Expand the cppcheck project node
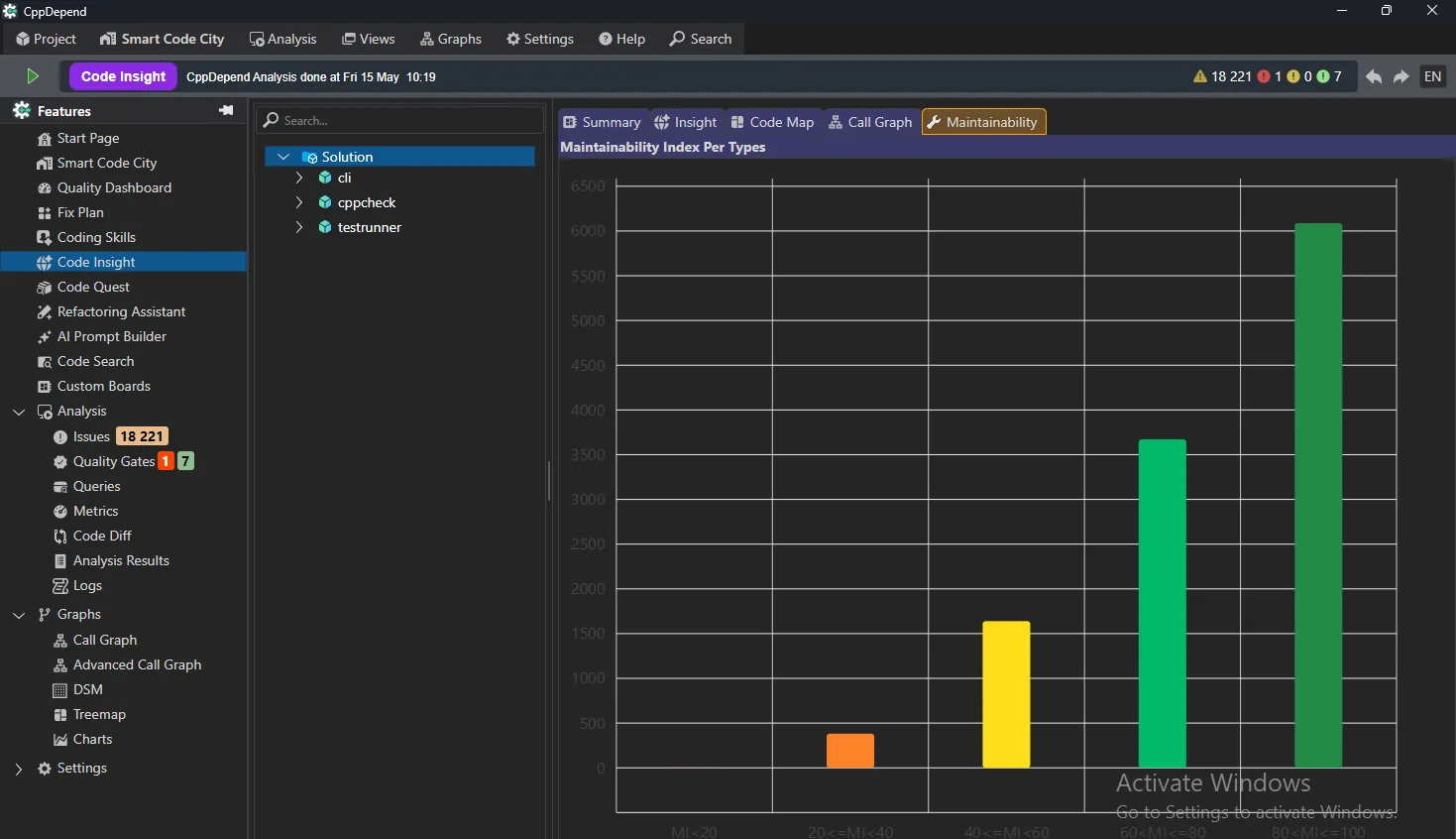 tap(299, 202)
